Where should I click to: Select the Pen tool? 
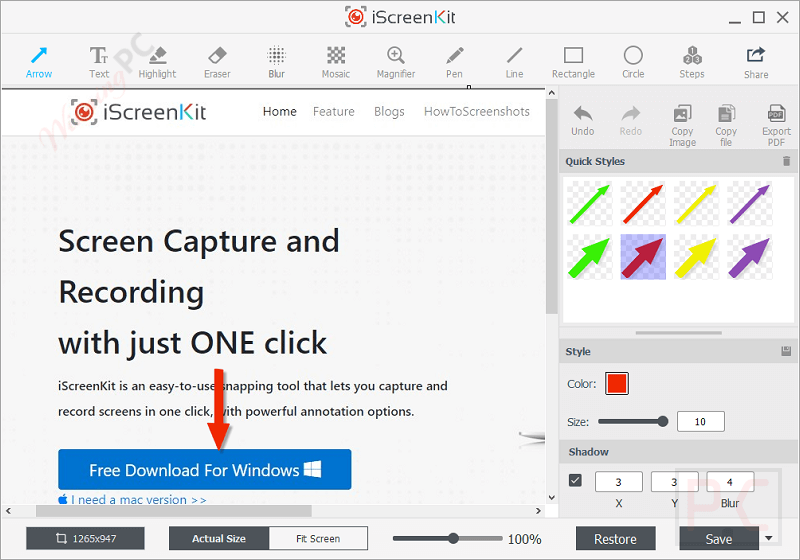(454, 63)
